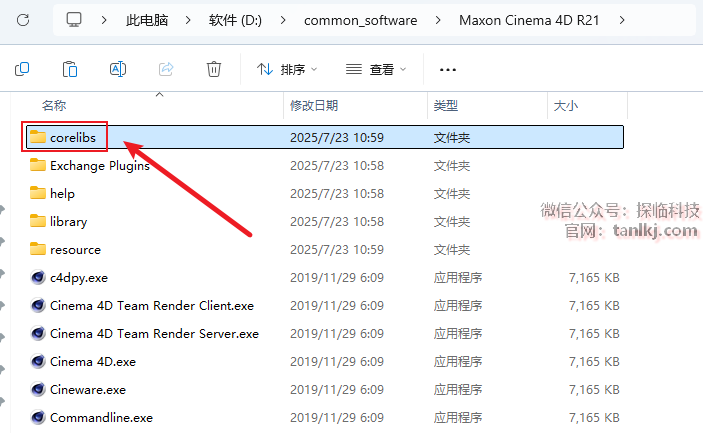Screen dimensions: 703x433
Task: Click Cineware.exe size 7,165 KB
Action: pos(594,390)
